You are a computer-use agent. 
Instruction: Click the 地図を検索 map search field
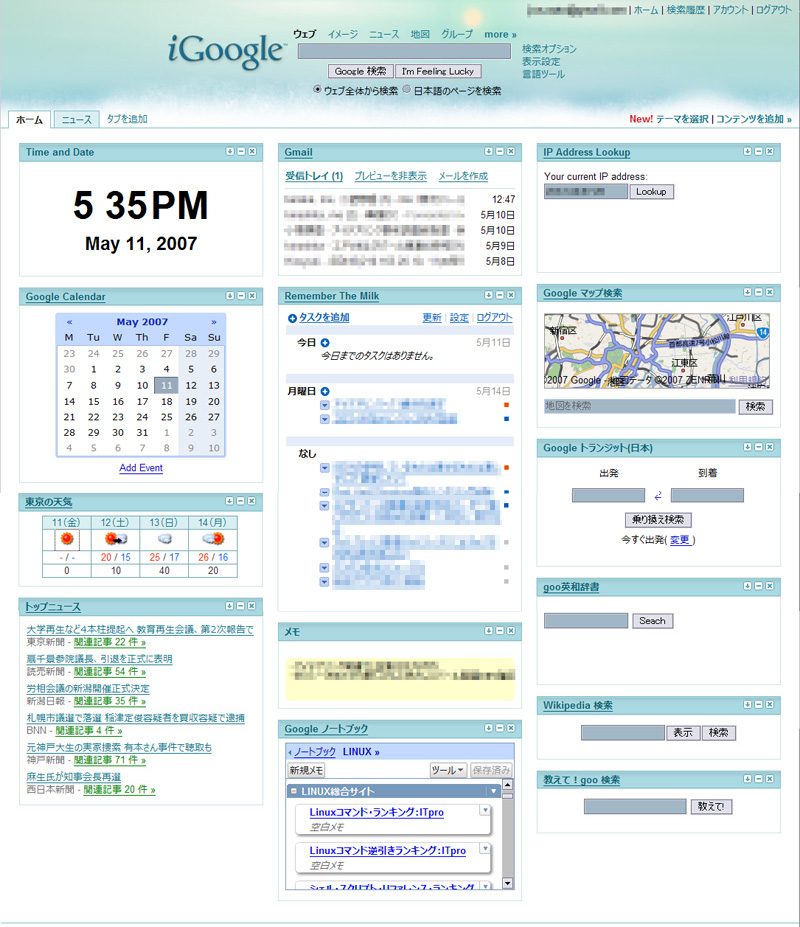(640, 406)
